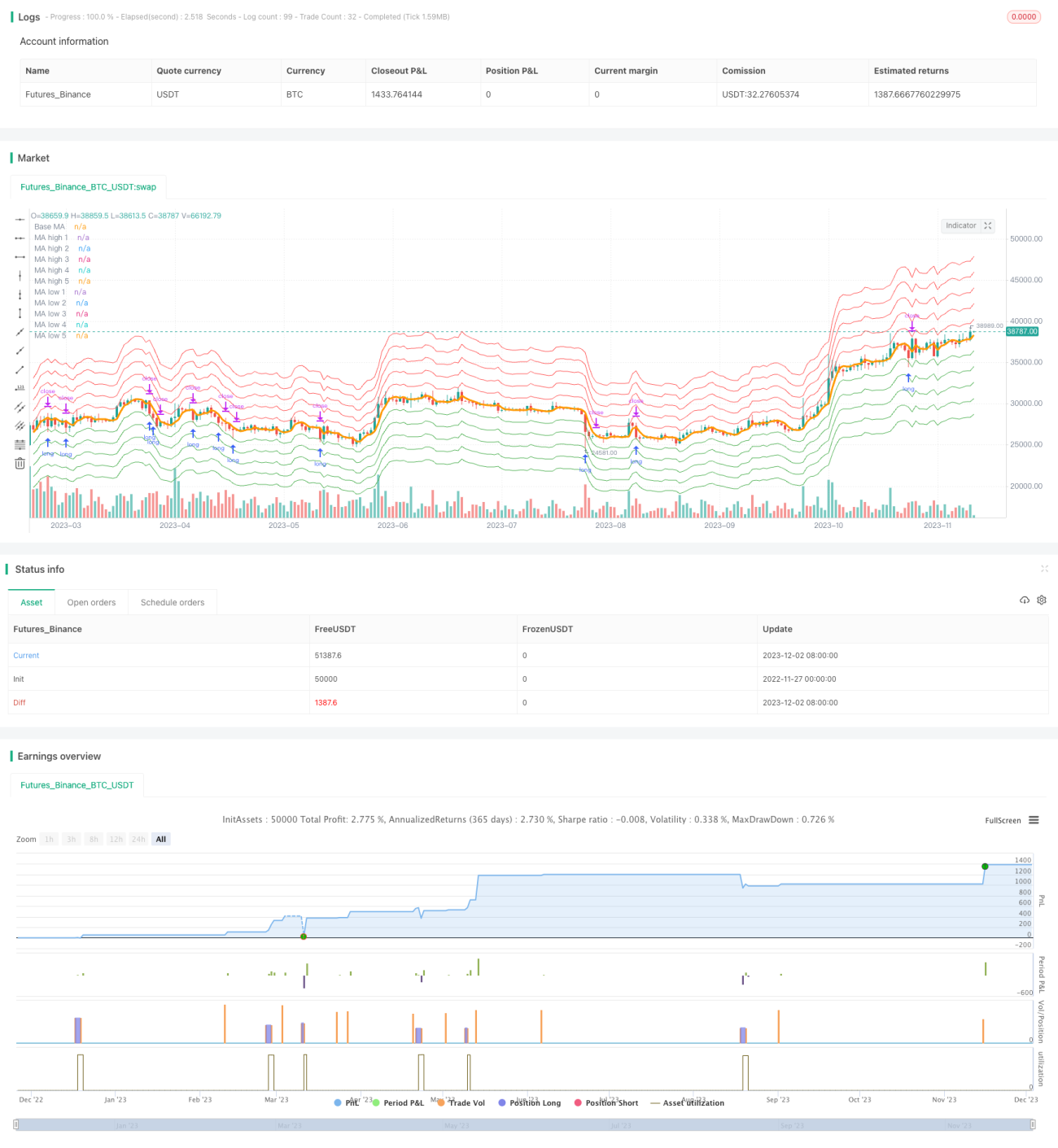The height and width of the screenshot is (1148, 1058).
Task: Click the Base MA legend entry
Action: pos(59,226)
